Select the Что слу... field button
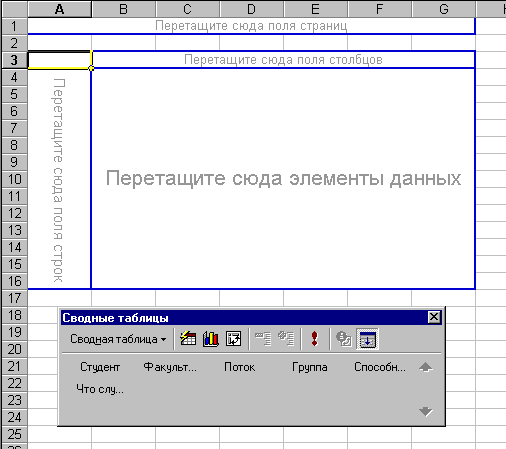506x449 pixels. (x=100, y=389)
